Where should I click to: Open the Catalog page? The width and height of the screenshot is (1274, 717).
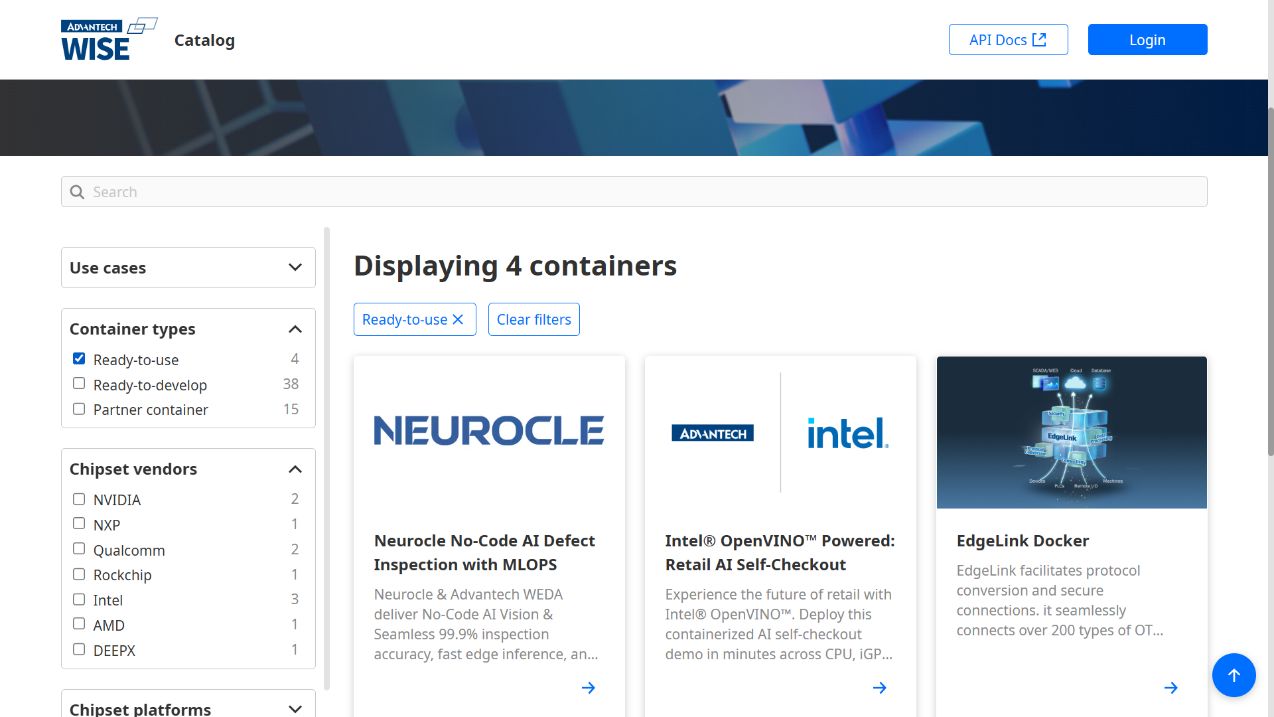[204, 40]
